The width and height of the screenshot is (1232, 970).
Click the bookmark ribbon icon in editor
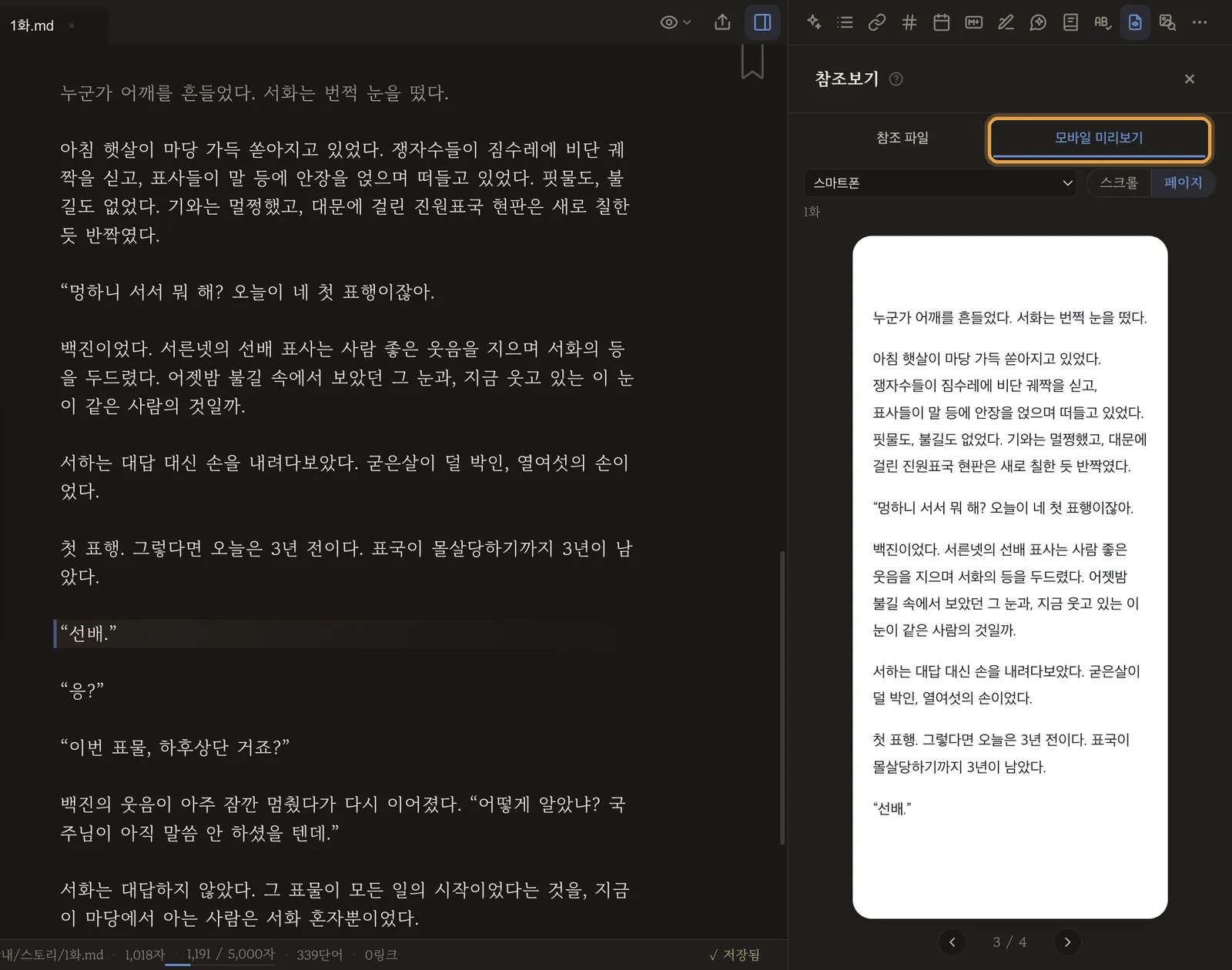752,62
